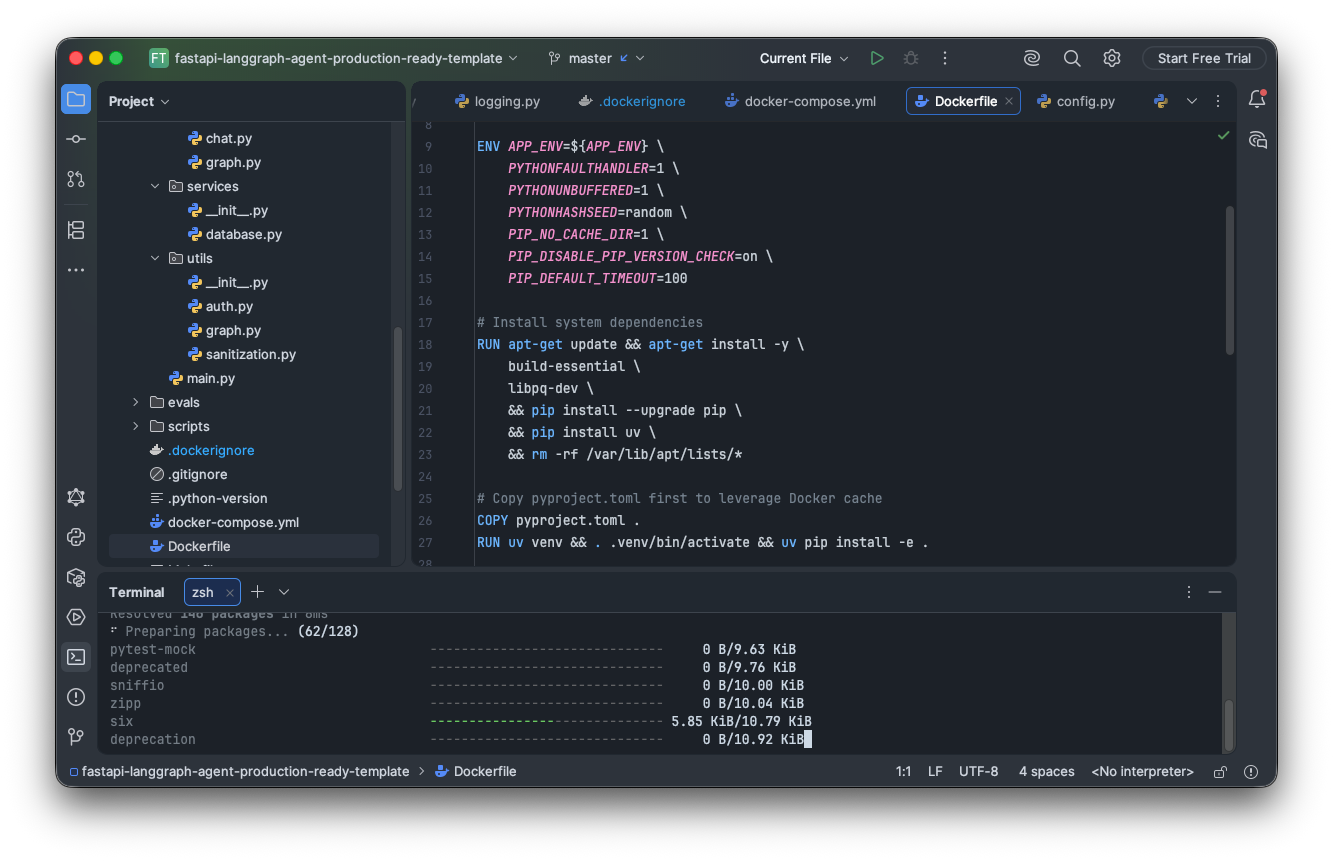Toggle the read-only lock icon in the status bar
Viewport: 1333px width, 861px height.
(1220, 772)
